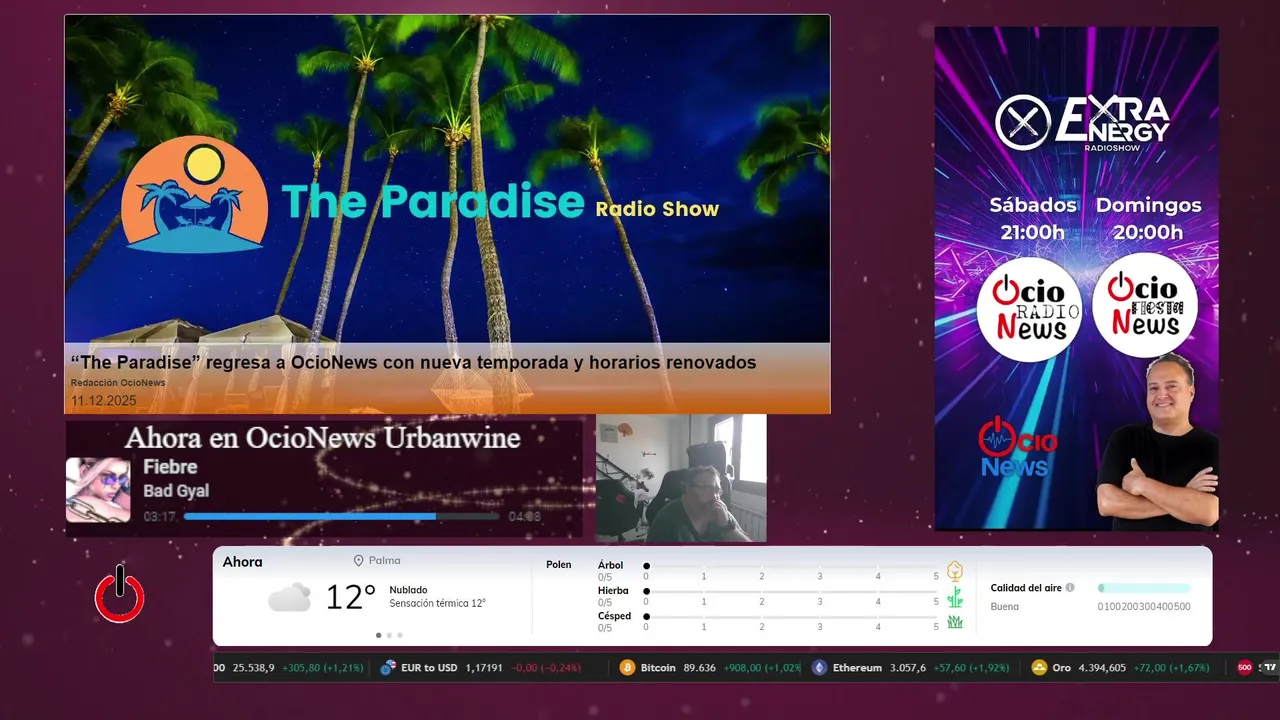Click the Domingos 20:00h schedule text
The image size is (1280, 720).
[1148, 219]
